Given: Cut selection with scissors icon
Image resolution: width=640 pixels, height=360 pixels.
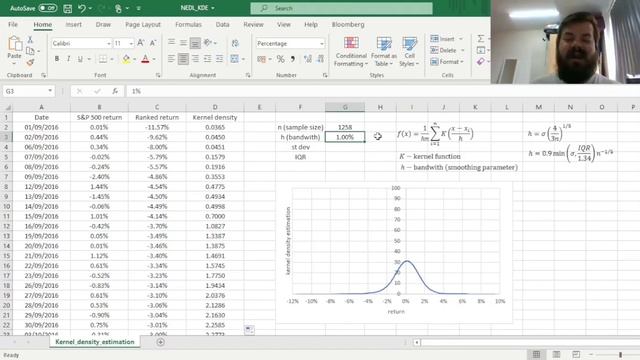Looking at the screenshot, I should click(30, 40).
